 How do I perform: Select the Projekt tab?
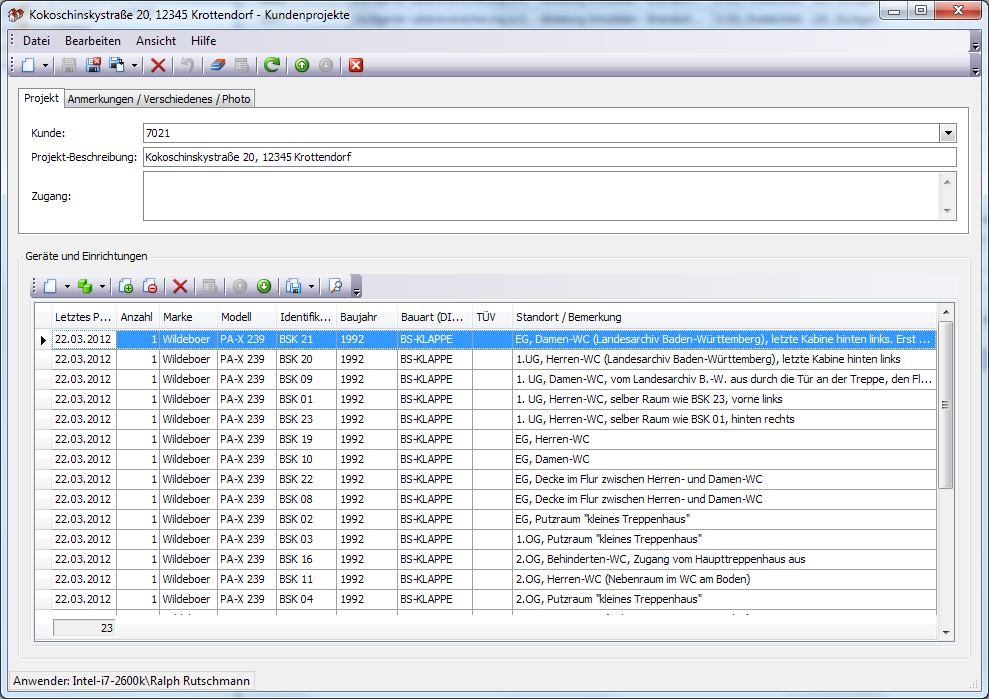41,98
